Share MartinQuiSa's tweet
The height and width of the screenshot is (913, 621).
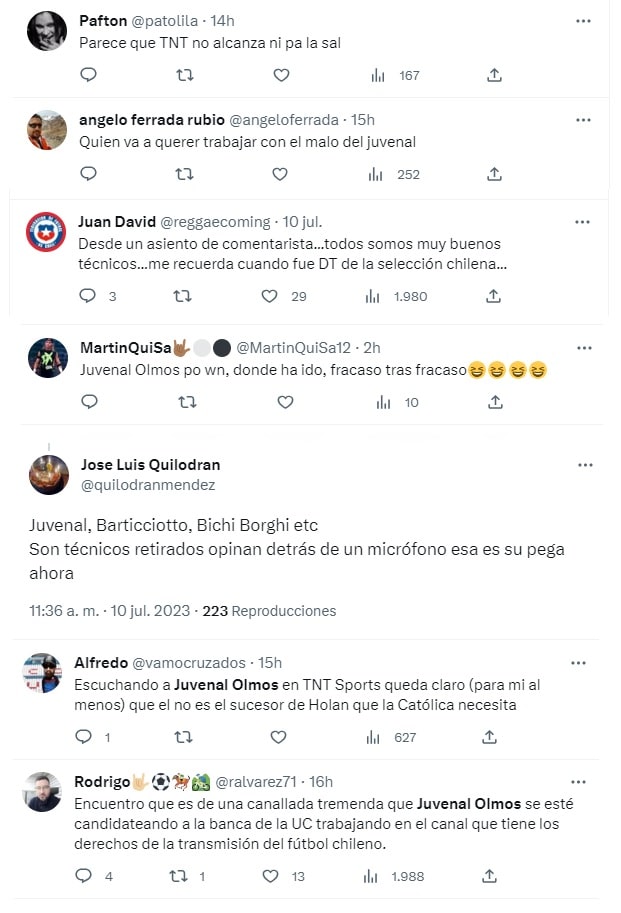tap(494, 402)
